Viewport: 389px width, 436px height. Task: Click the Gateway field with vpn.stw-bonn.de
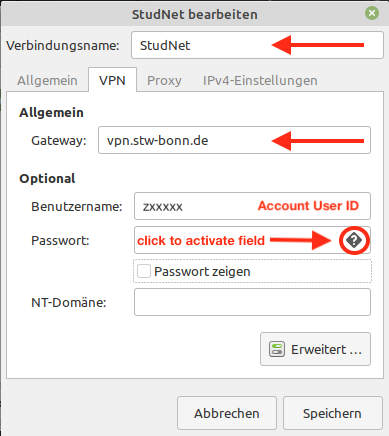tap(234, 140)
